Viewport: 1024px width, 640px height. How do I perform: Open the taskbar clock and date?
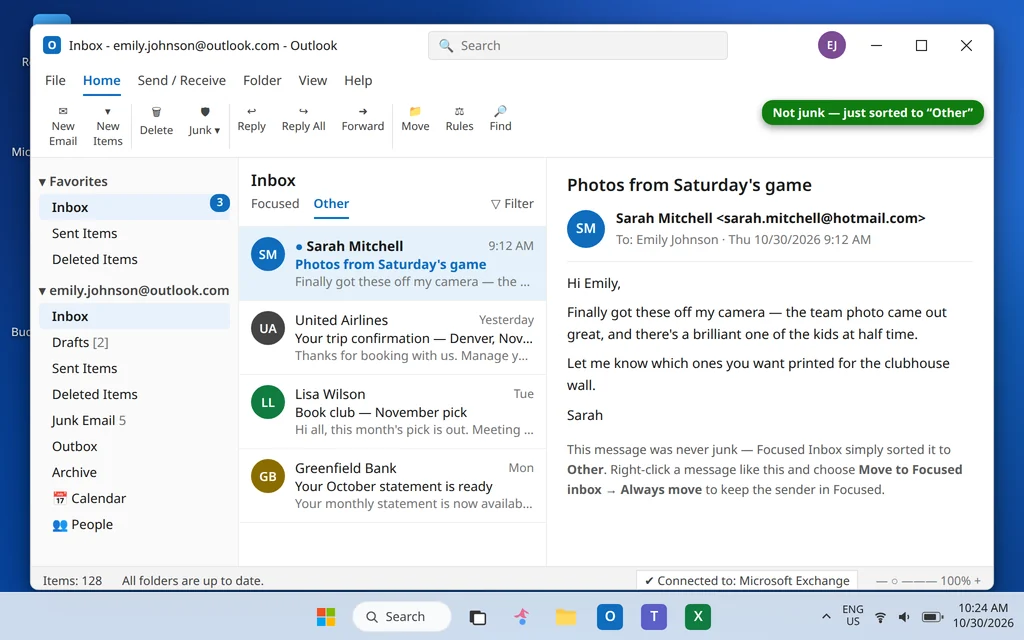(x=983, y=615)
